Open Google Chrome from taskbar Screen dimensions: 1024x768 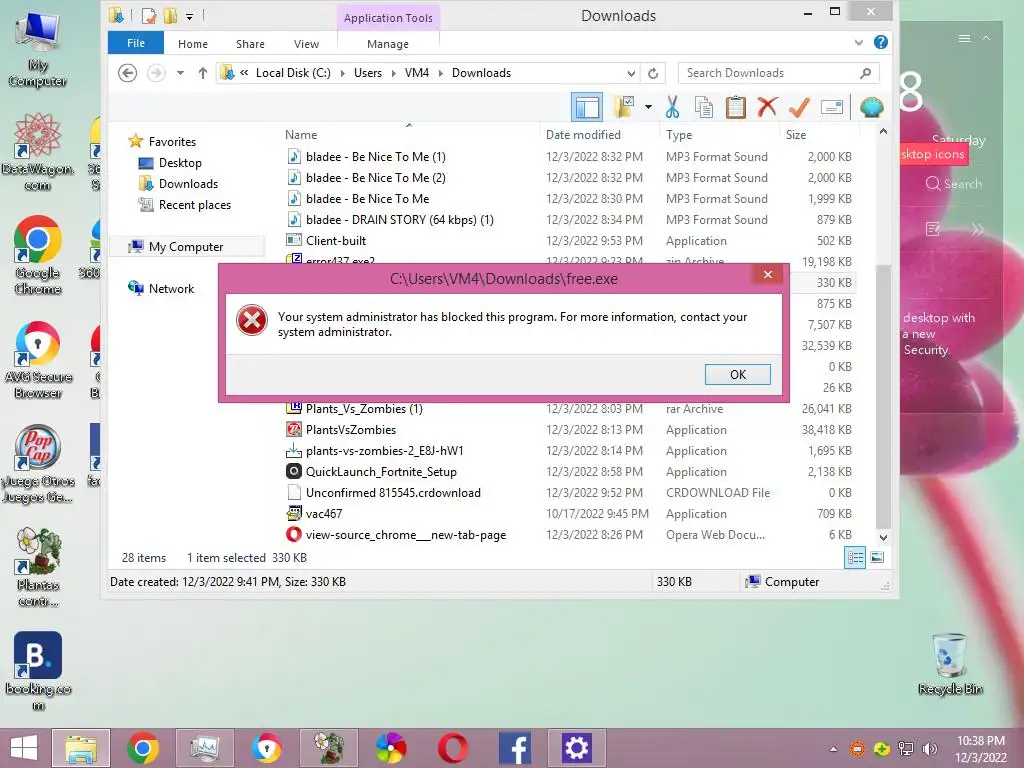pyautogui.click(x=143, y=748)
